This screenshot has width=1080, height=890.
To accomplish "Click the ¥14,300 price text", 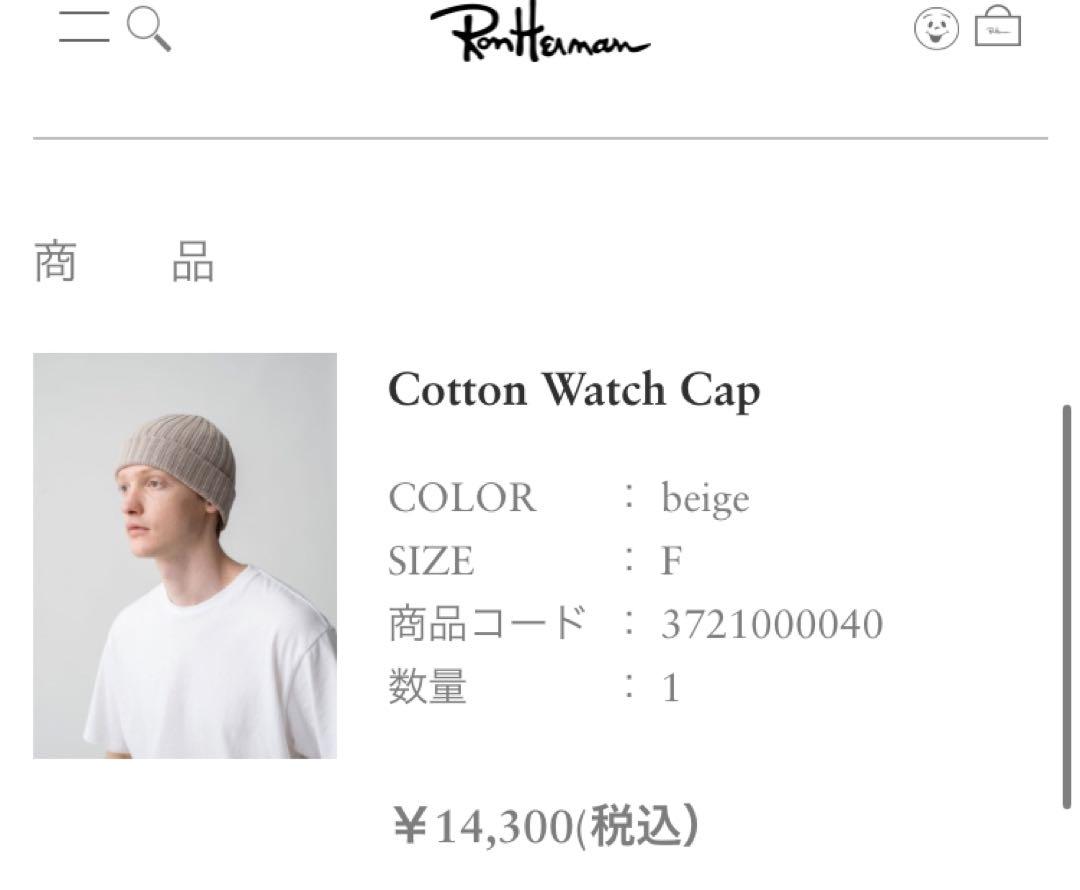I will coord(484,825).
